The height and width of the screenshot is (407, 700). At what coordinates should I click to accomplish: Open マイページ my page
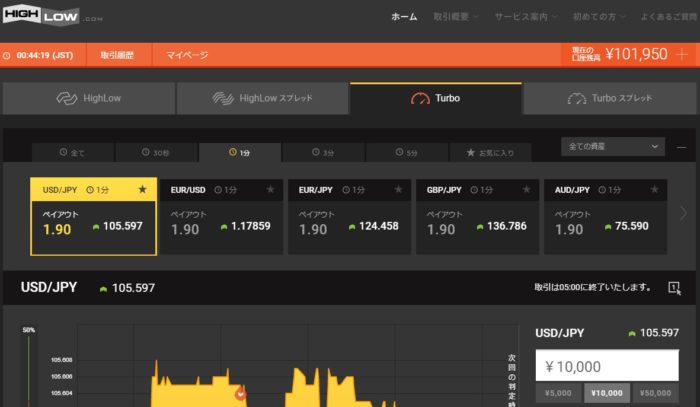[187, 55]
